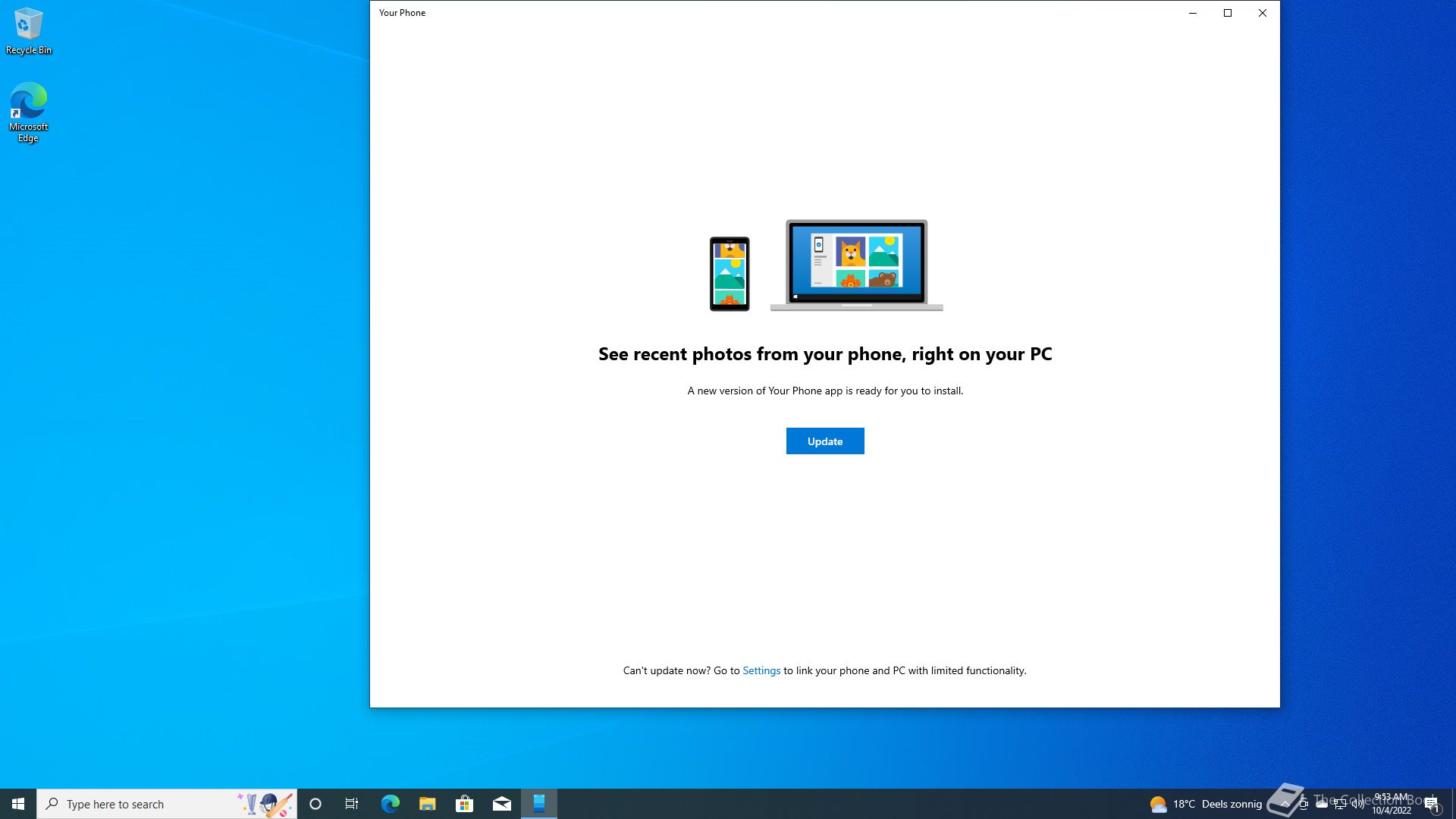Maximize the Your Phone window

coord(1228,13)
